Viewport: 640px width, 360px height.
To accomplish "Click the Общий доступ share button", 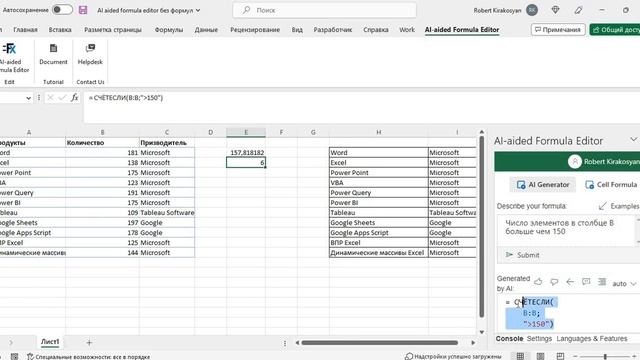I will [616, 29].
